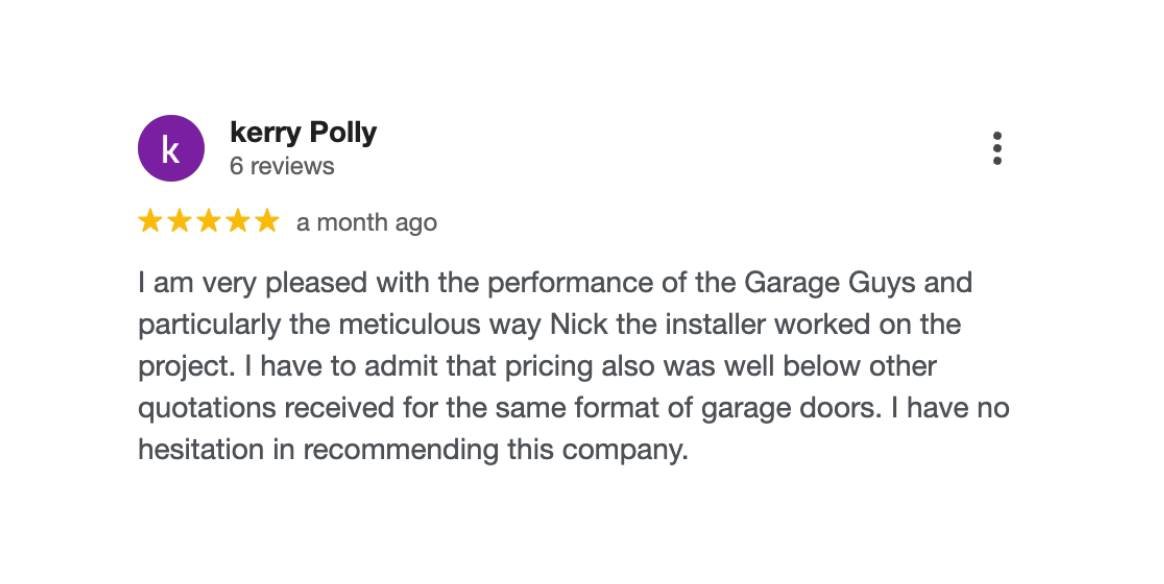Viewport: 1164px width, 584px height.
Task: Click the first yellow rating star
Action: click(150, 221)
